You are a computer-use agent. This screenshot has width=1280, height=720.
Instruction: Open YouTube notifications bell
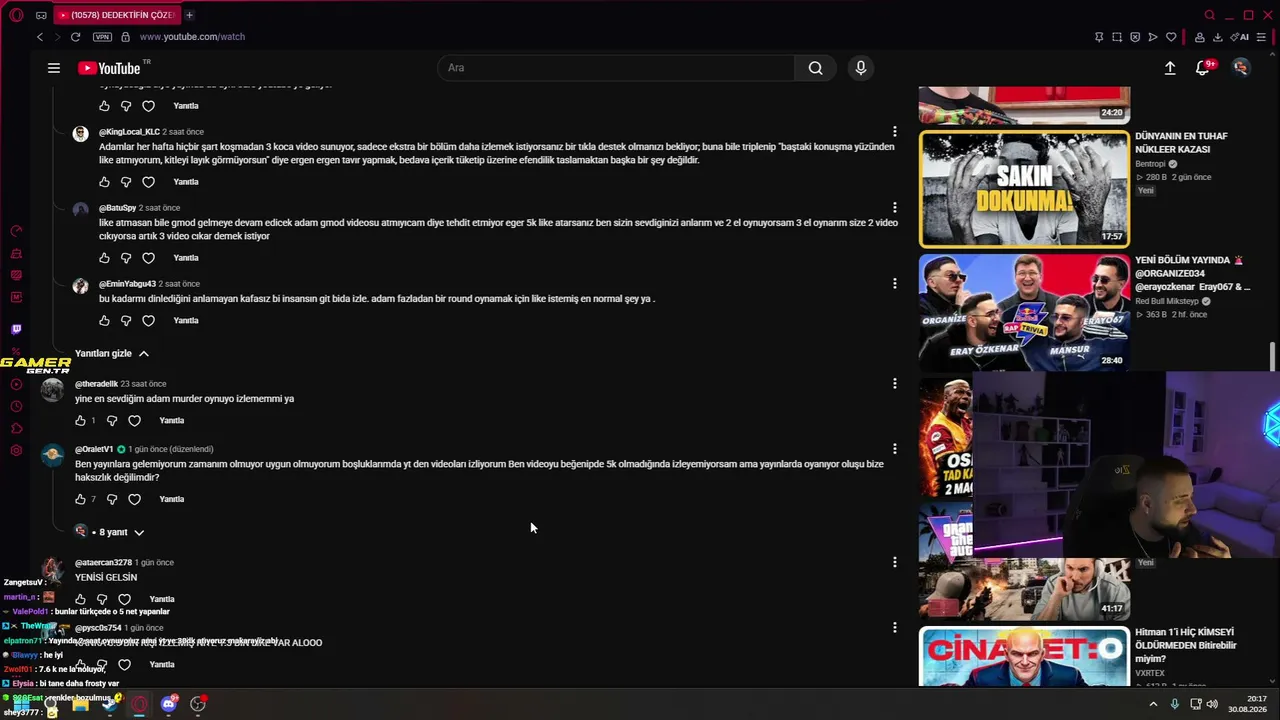(x=1203, y=68)
